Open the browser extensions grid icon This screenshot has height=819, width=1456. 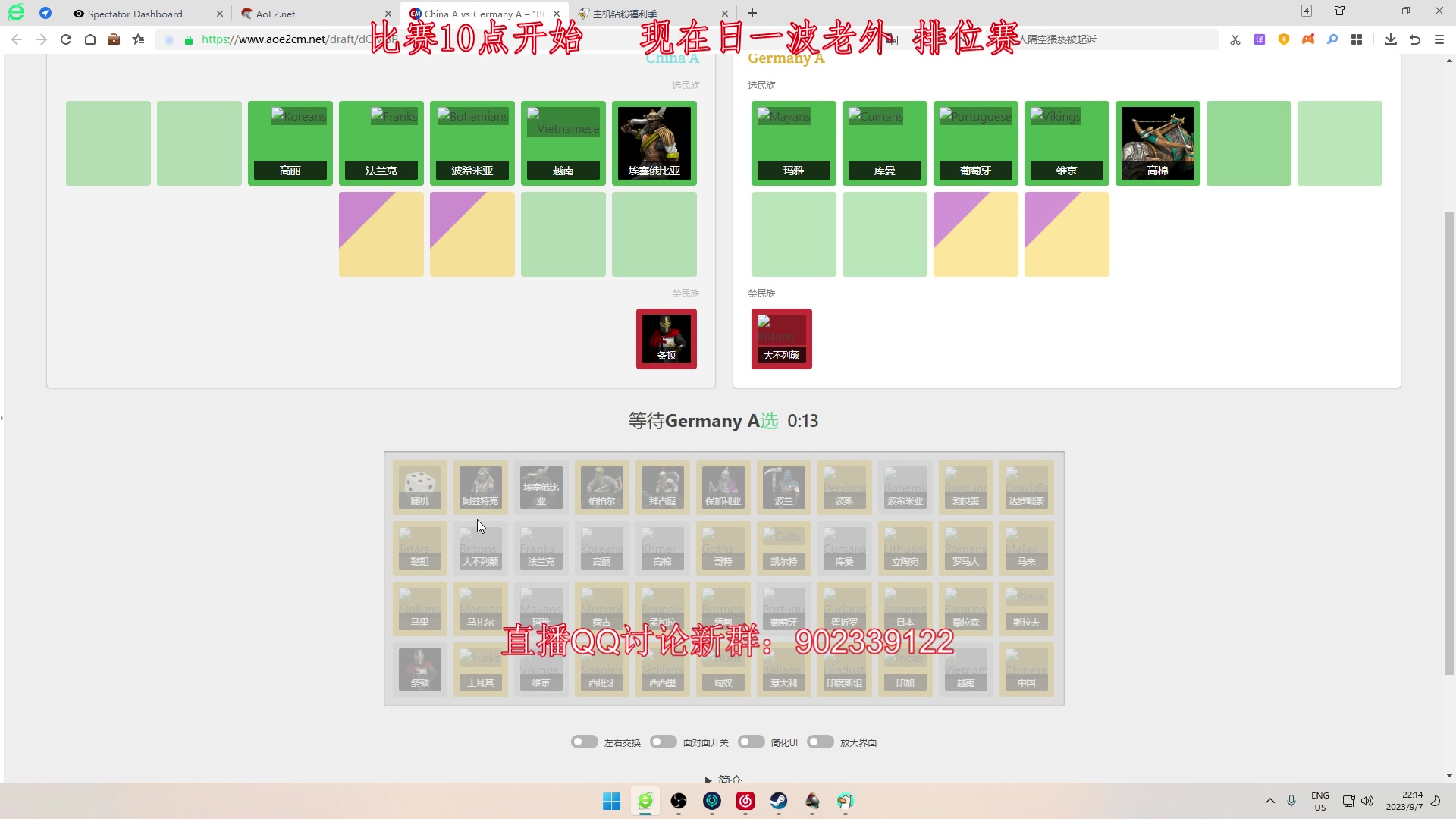pos(1357,39)
